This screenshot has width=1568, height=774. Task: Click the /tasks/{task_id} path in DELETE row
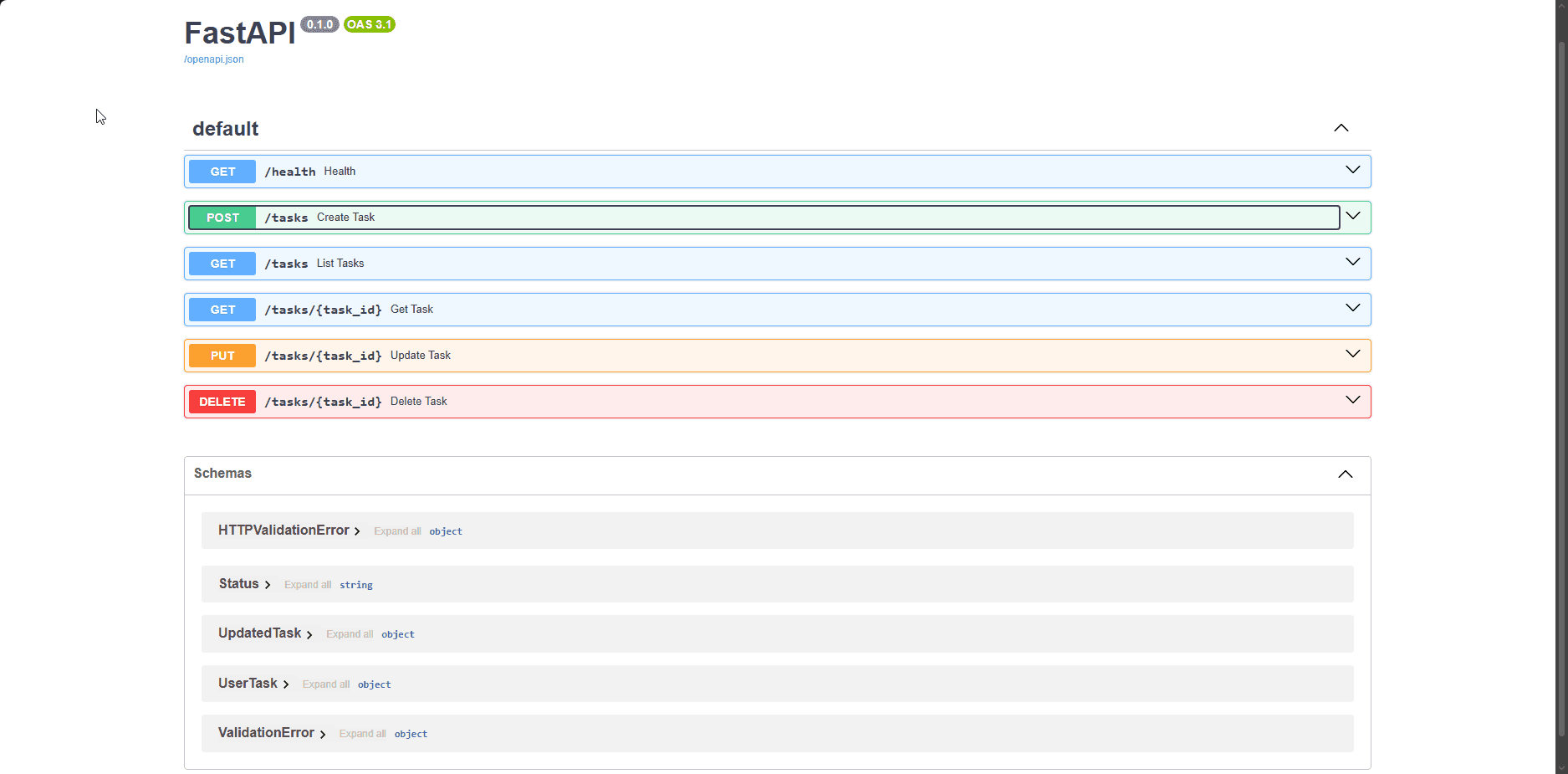point(323,402)
